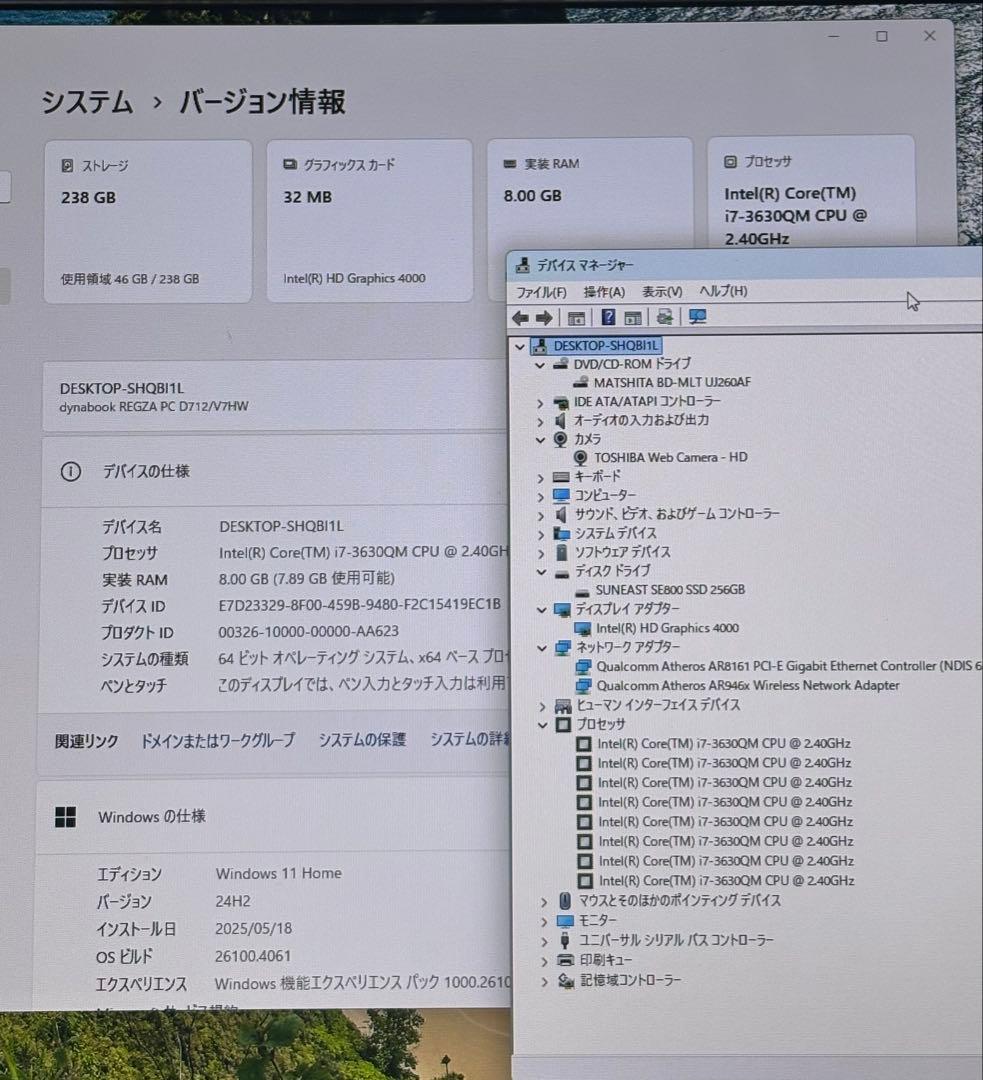Click the Show/Hide Console Tree toolbar icon

click(x=575, y=317)
